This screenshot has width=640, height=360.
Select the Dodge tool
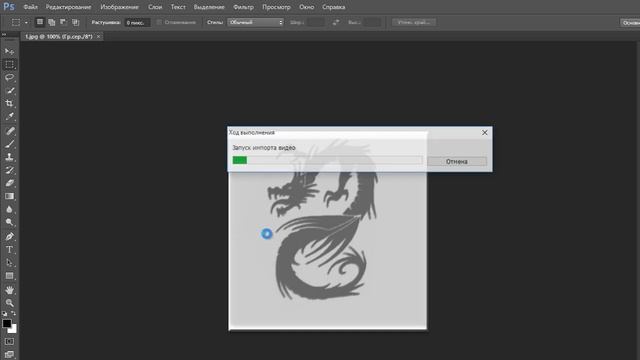coord(9,222)
